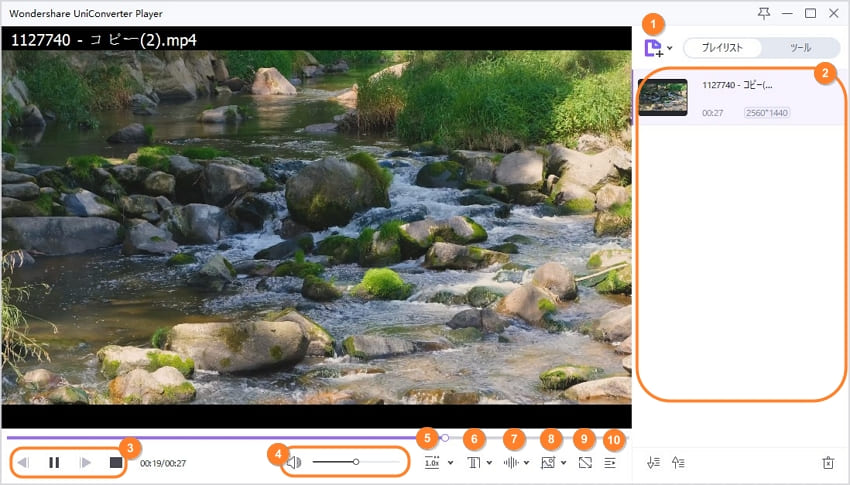This screenshot has width=850, height=485.
Task: Mute audio with the speaker icon
Action: coord(294,462)
